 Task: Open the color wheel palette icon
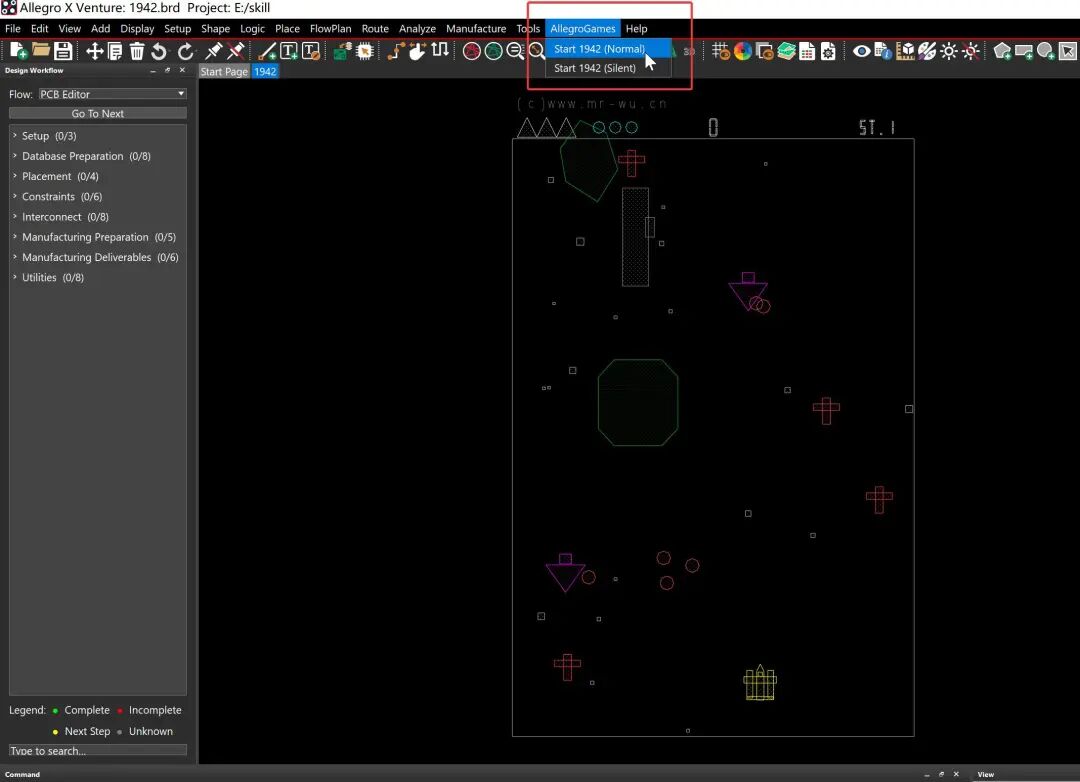[743, 51]
